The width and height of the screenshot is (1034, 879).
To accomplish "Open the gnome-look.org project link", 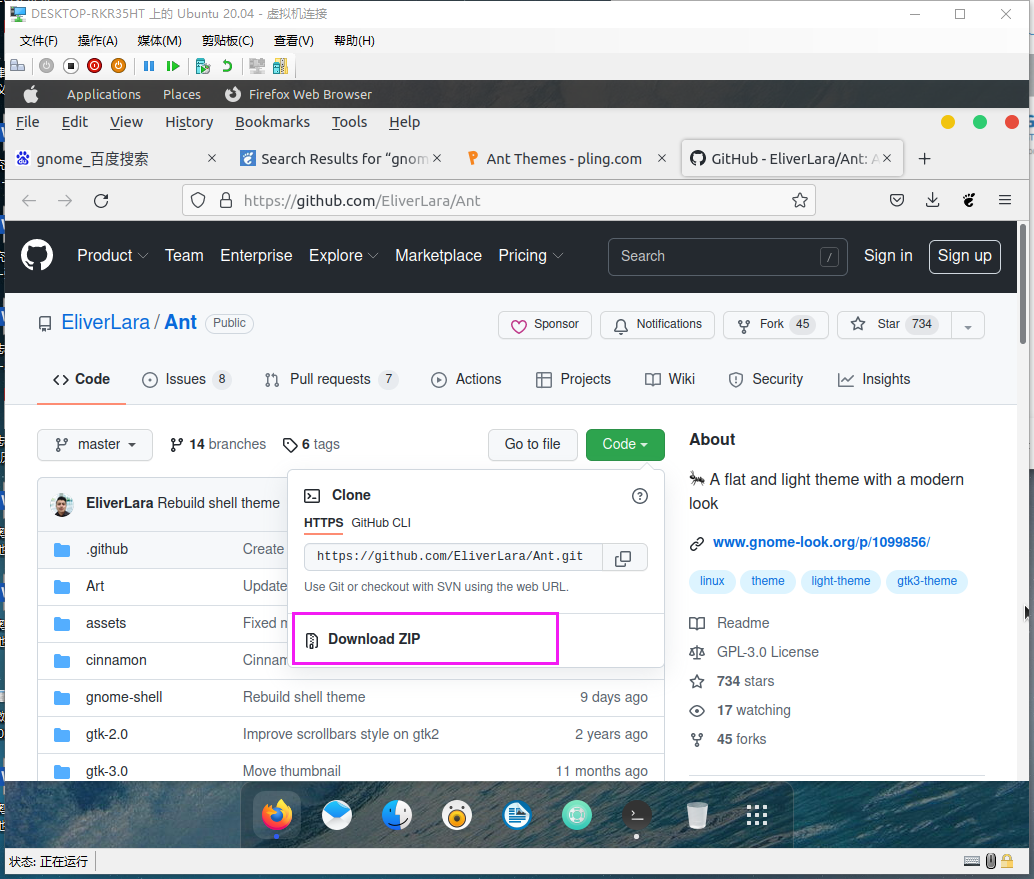I will click(821, 543).
